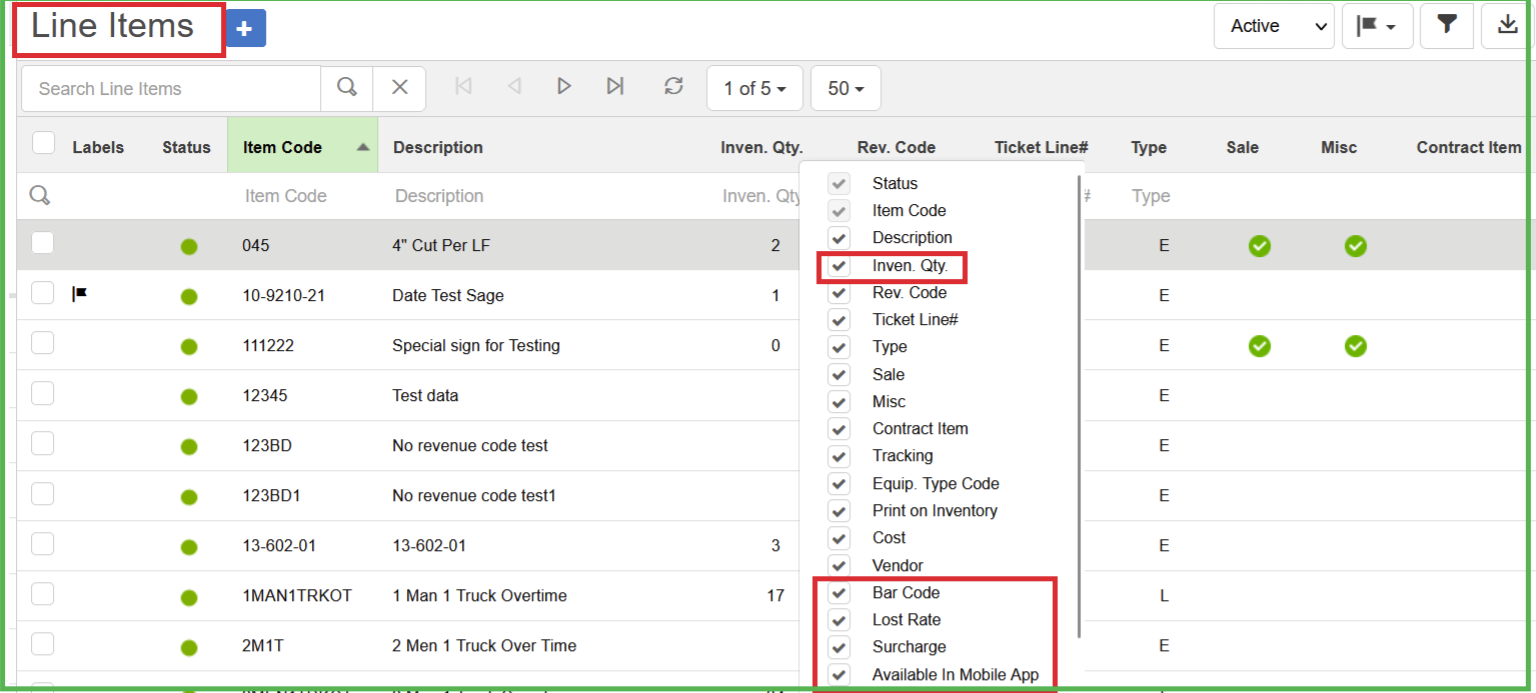This screenshot has width=1536, height=693.
Task: Expand the 1 of 5 page dropdown
Action: pyautogui.click(x=755, y=89)
